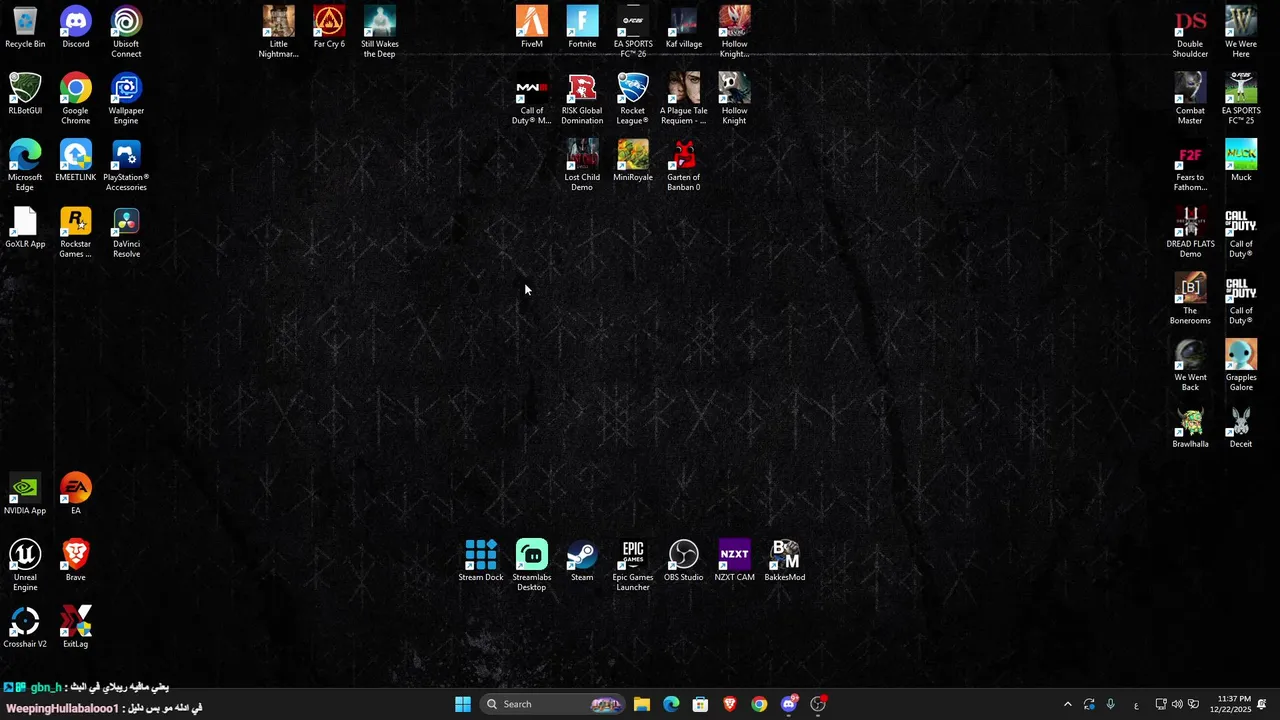1280x720 pixels.
Task: Open OBS Studio shortcut
Action: [x=684, y=562]
